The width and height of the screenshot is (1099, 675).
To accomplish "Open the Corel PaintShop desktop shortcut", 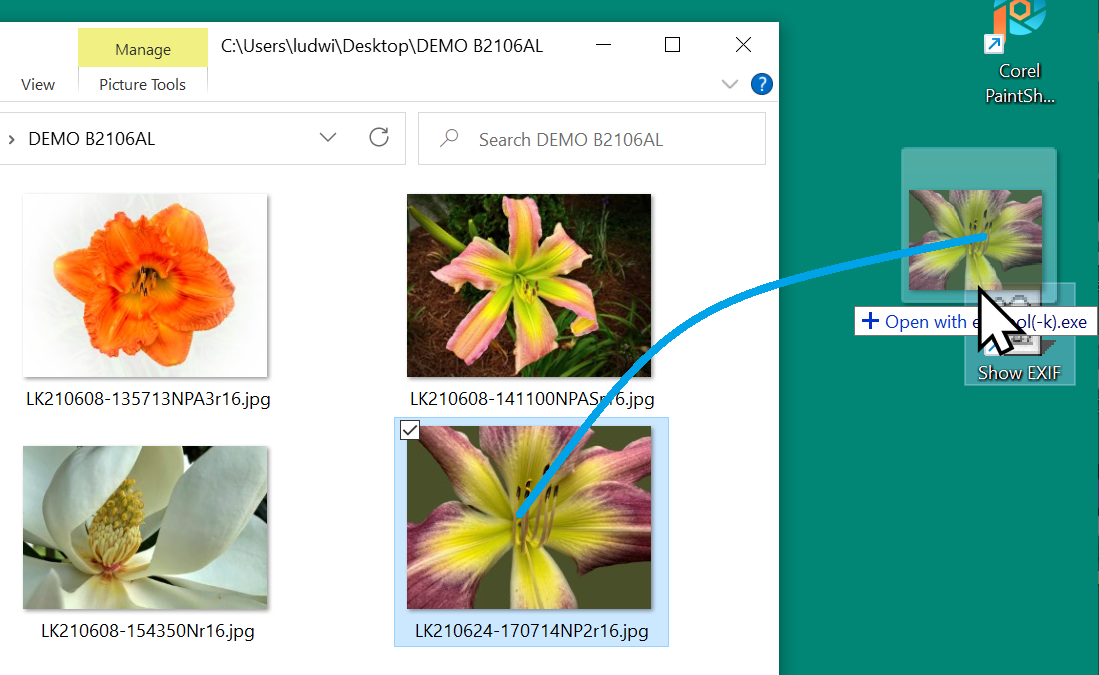I will (1019, 30).
